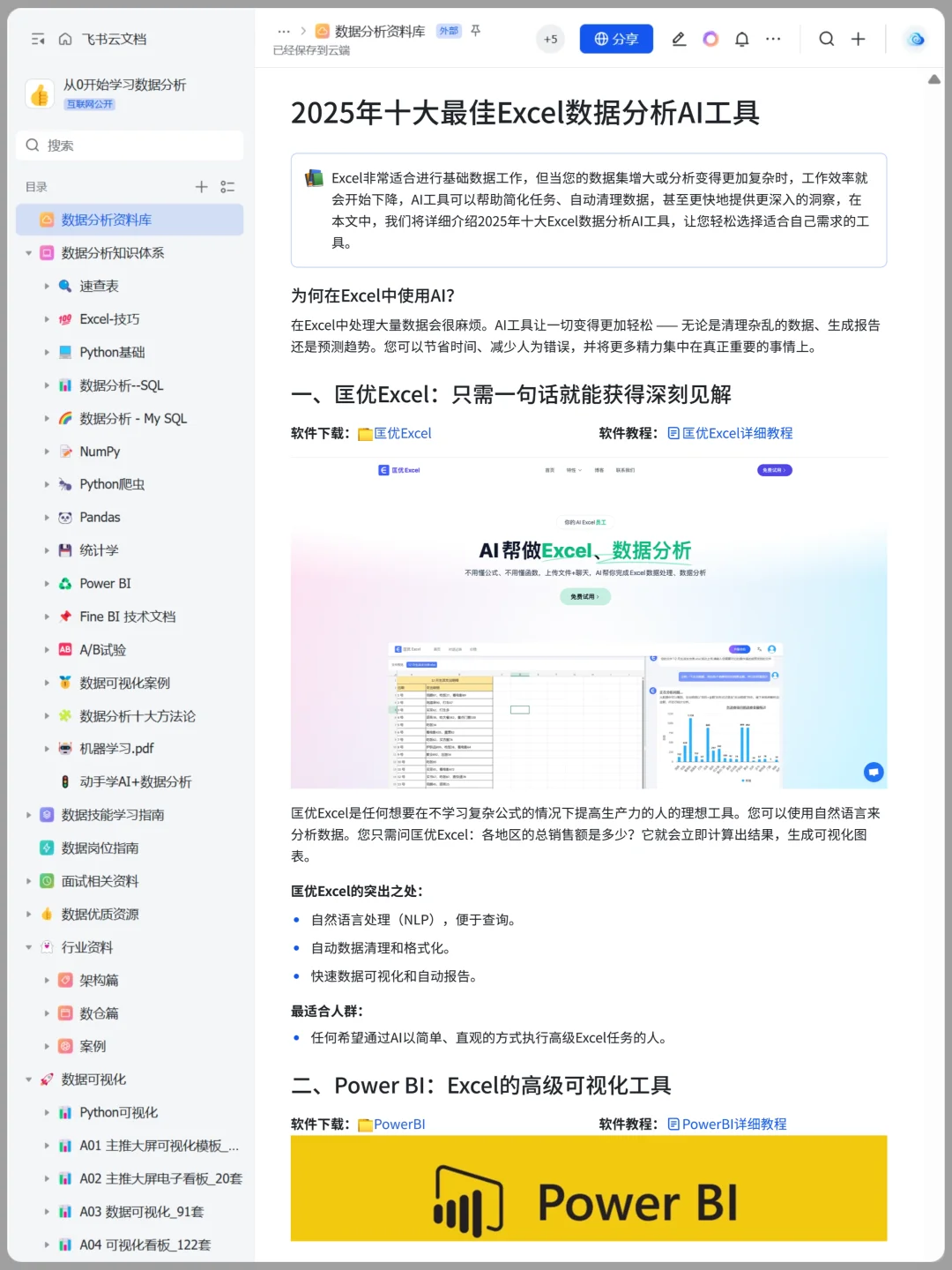Viewport: 952px width, 1270px height.
Task: Click the 匡优Excel website screenshot image
Action: click(589, 624)
